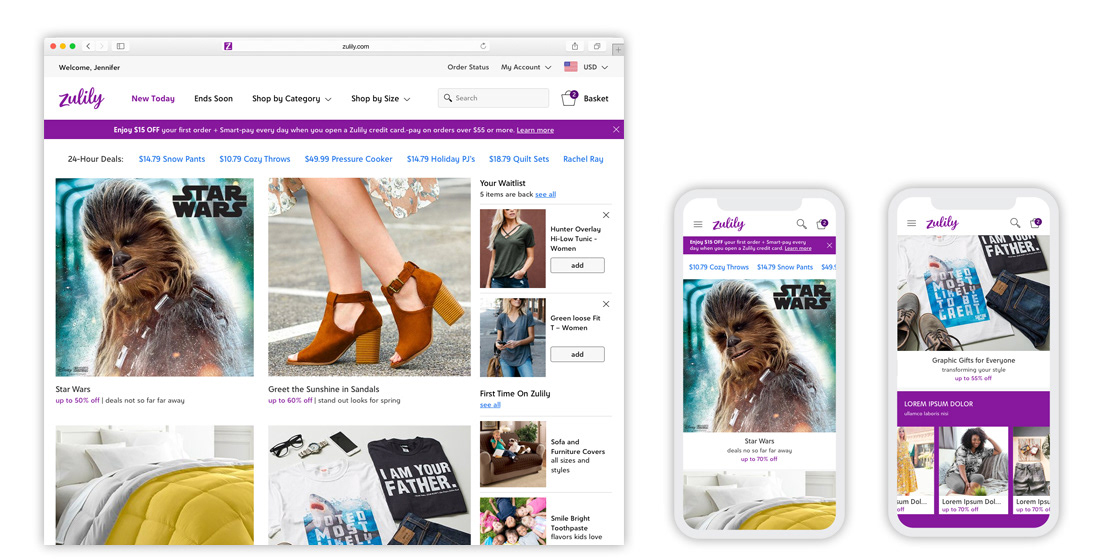Click Rachel Ray deal link
Screen dimensions: 1114x560
point(583,159)
